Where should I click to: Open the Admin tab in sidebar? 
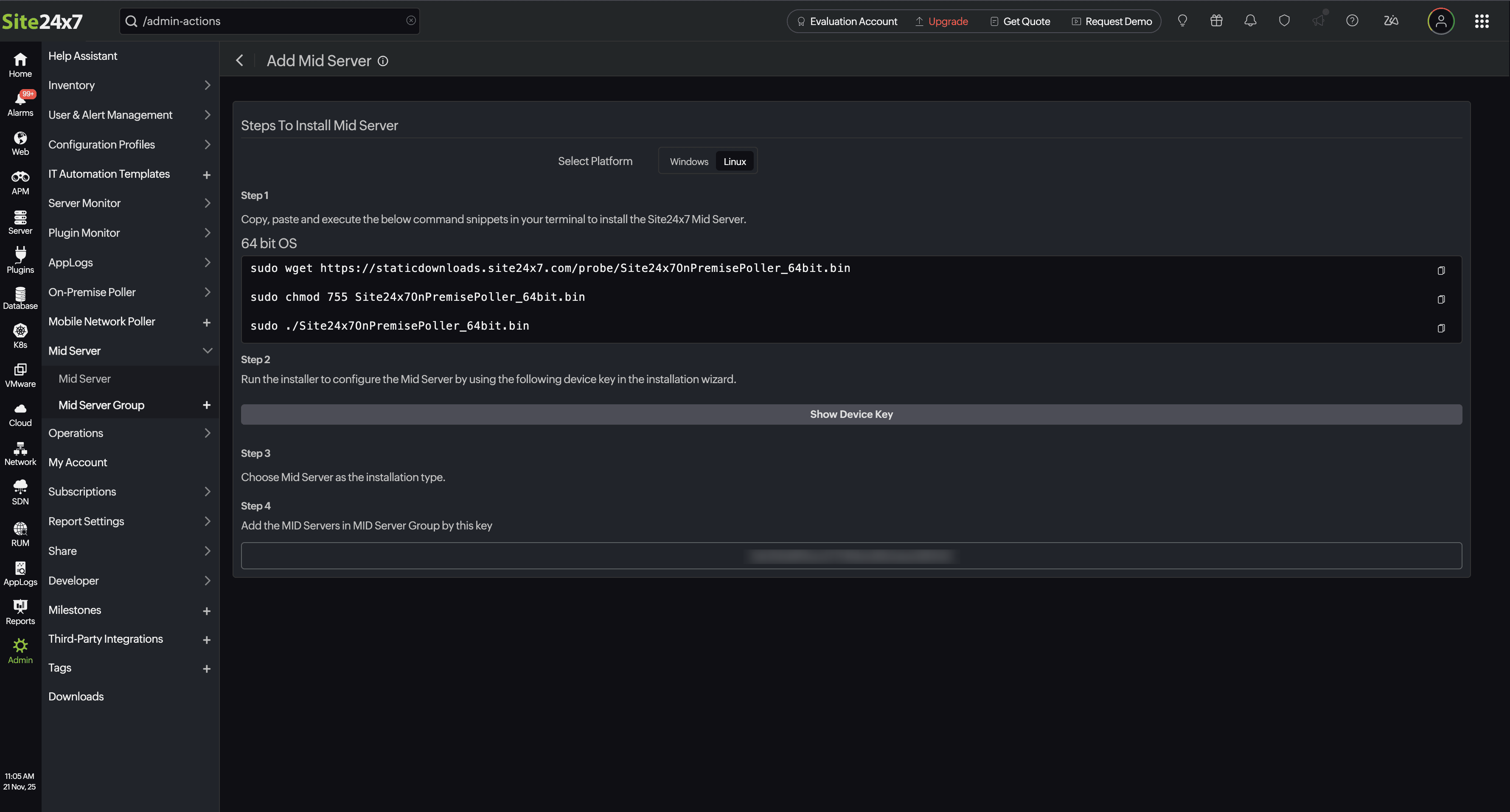[20, 650]
